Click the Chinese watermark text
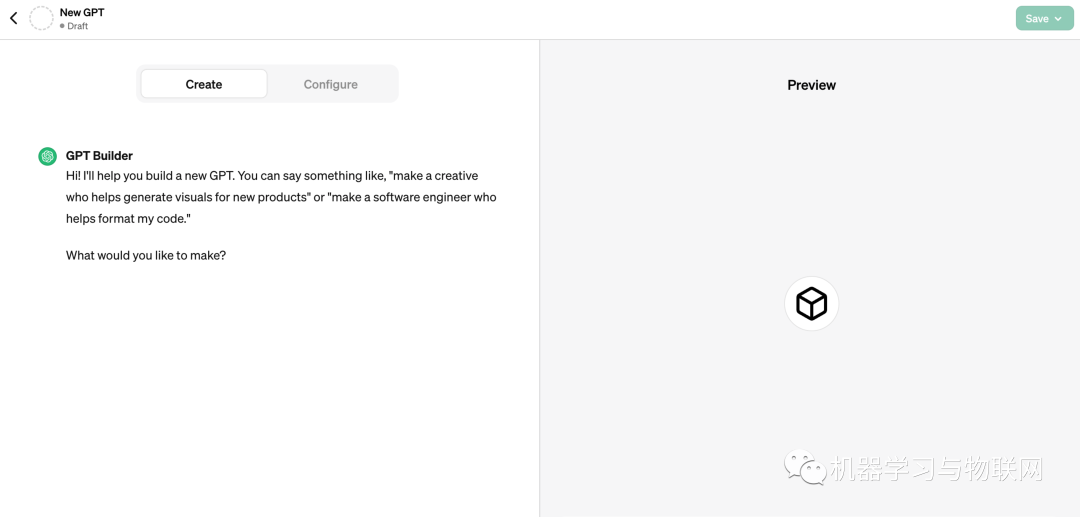This screenshot has height=517, width=1080. pyautogui.click(x=936, y=469)
